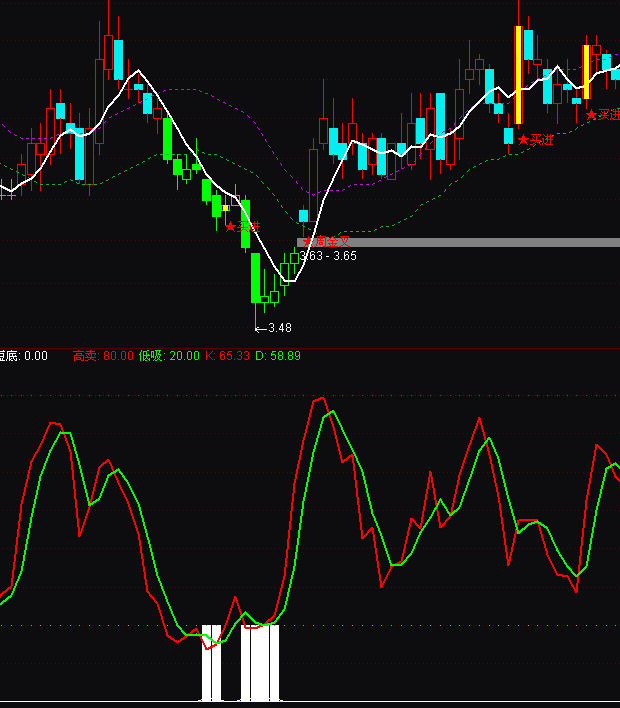The image size is (620, 708).
Task: Click the 高卖: 80.00 indicator label
Action: pyautogui.click(x=103, y=355)
